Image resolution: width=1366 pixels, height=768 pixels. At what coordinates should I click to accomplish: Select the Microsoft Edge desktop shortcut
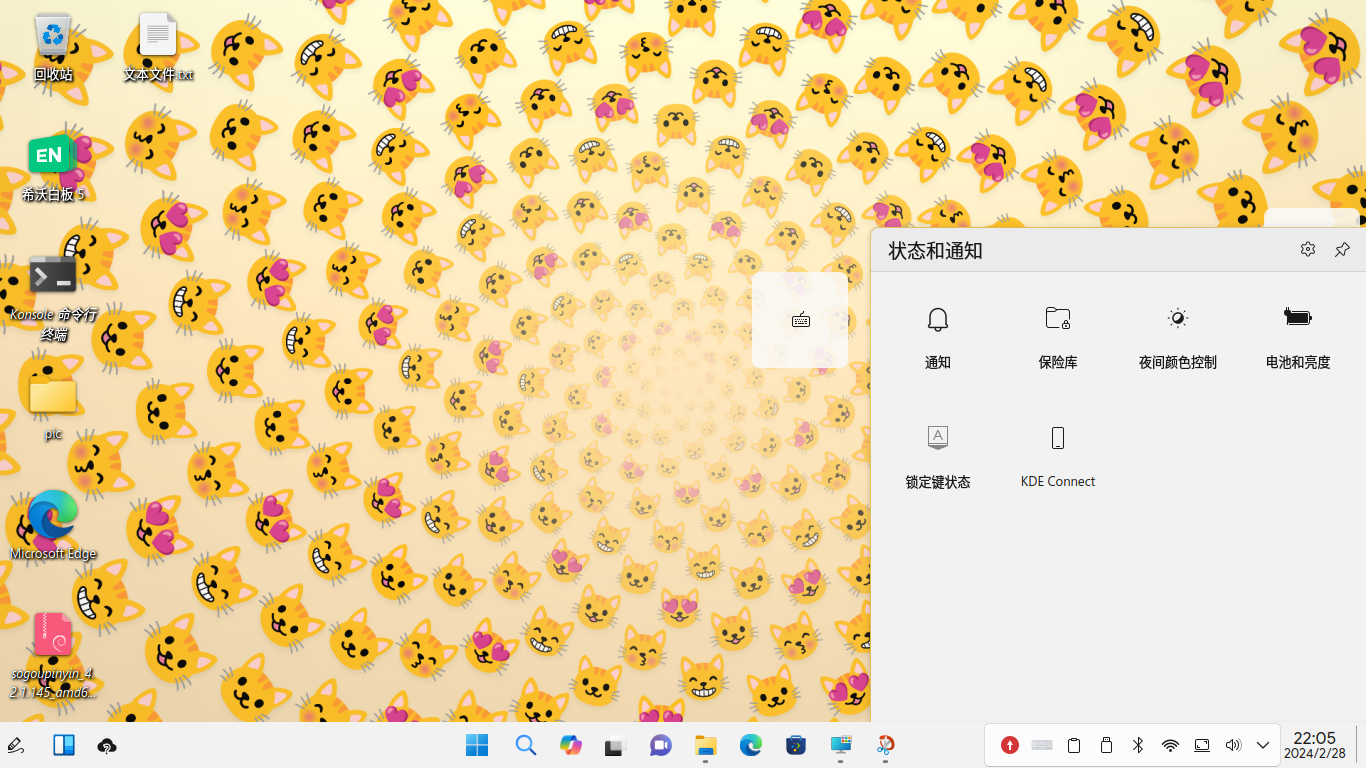(x=53, y=525)
